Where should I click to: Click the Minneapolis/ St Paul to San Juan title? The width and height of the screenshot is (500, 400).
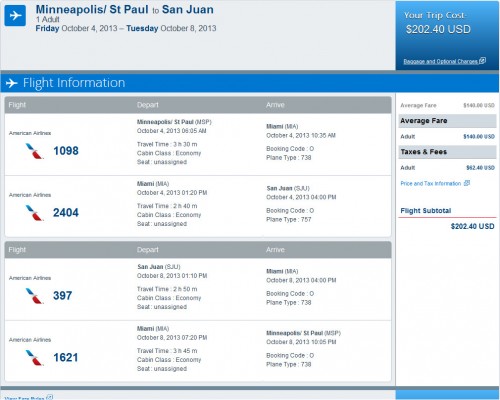[125, 10]
